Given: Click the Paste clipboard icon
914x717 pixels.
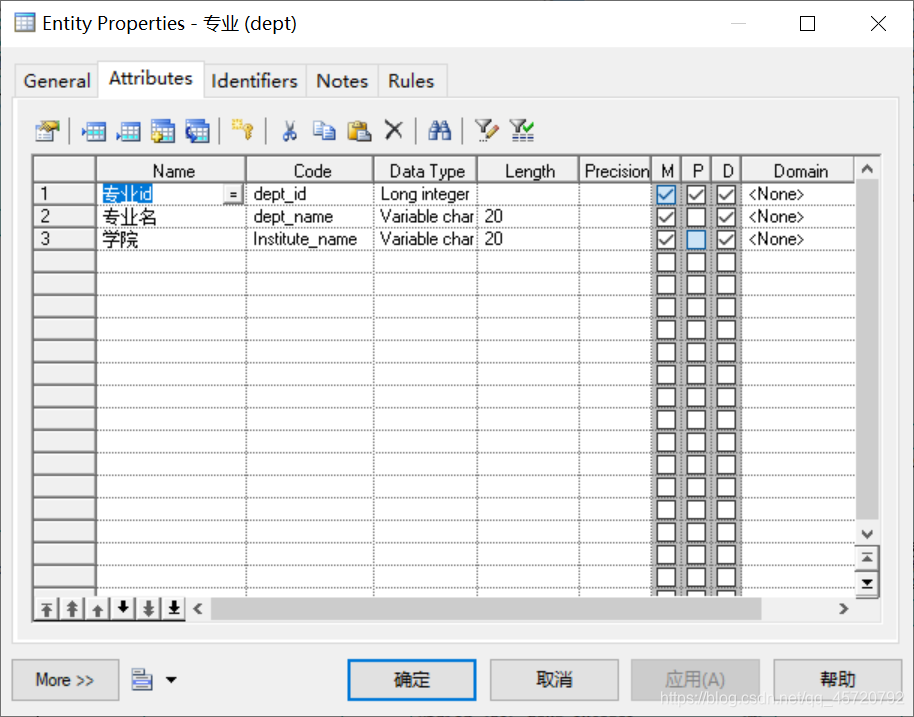Looking at the screenshot, I should coord(359,131).
